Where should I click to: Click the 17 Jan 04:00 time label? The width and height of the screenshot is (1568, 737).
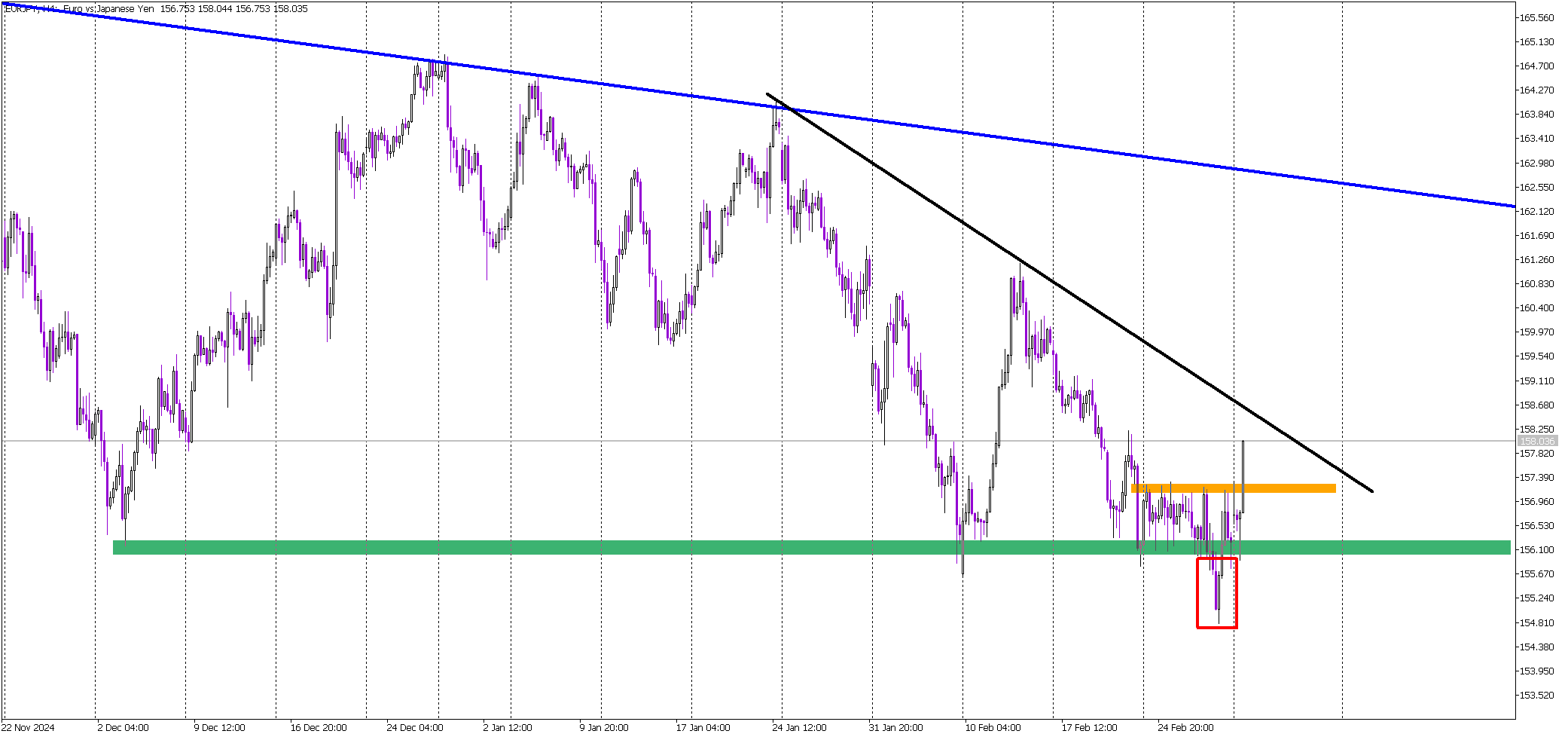click(703, 727)
